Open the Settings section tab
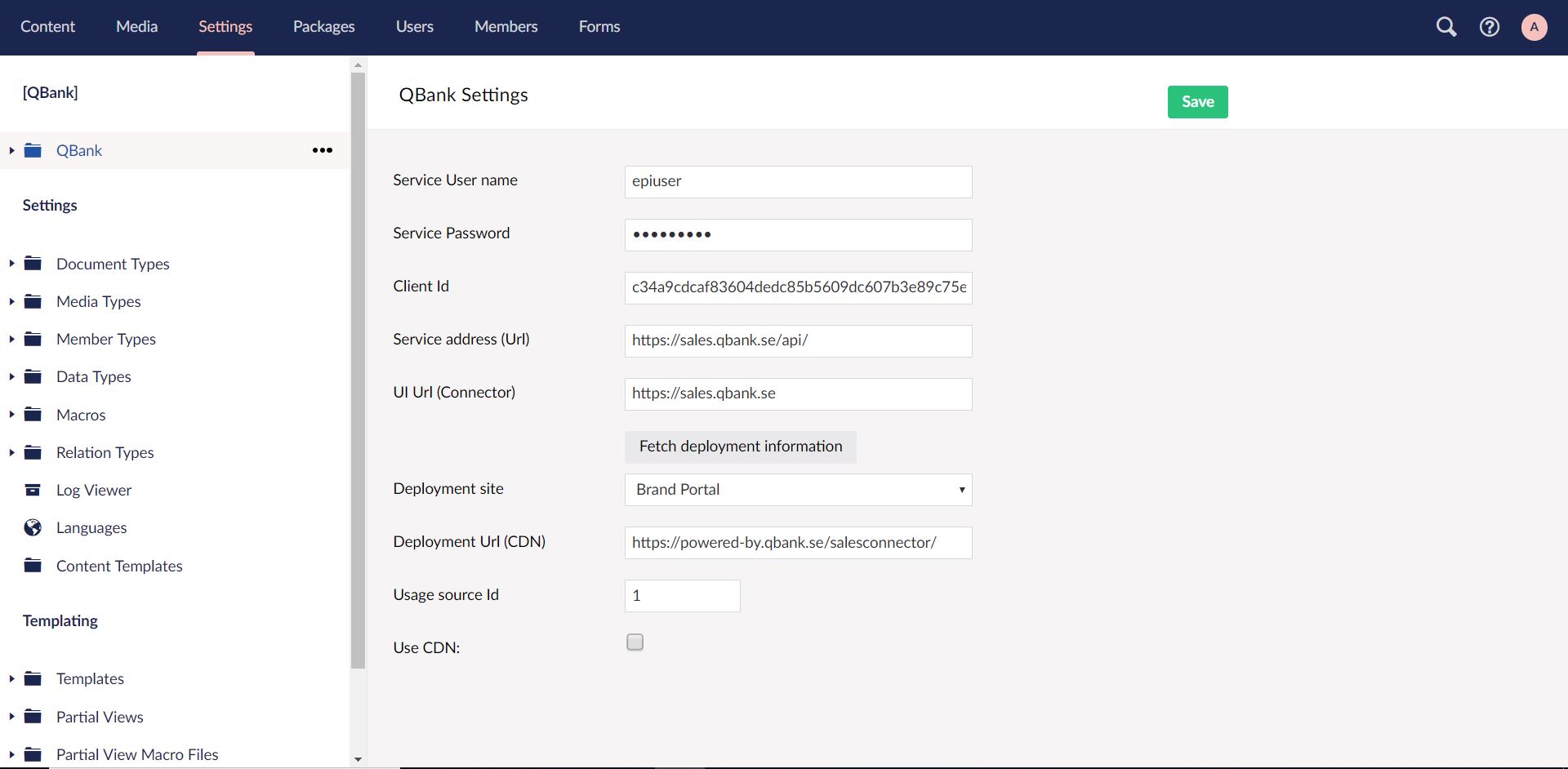 [225, 27]
